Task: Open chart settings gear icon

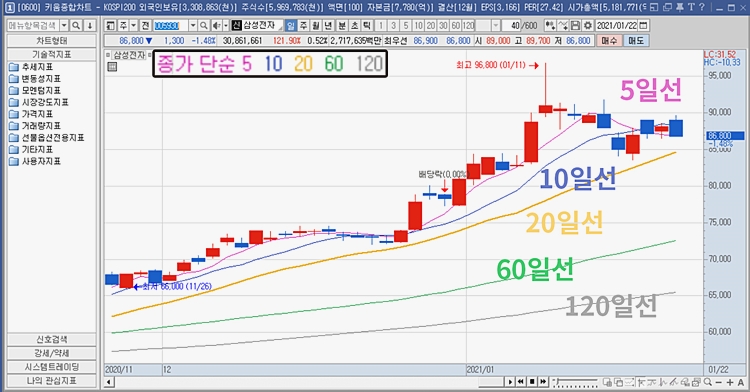Action: pyautogui.click(x=587, y=25)
